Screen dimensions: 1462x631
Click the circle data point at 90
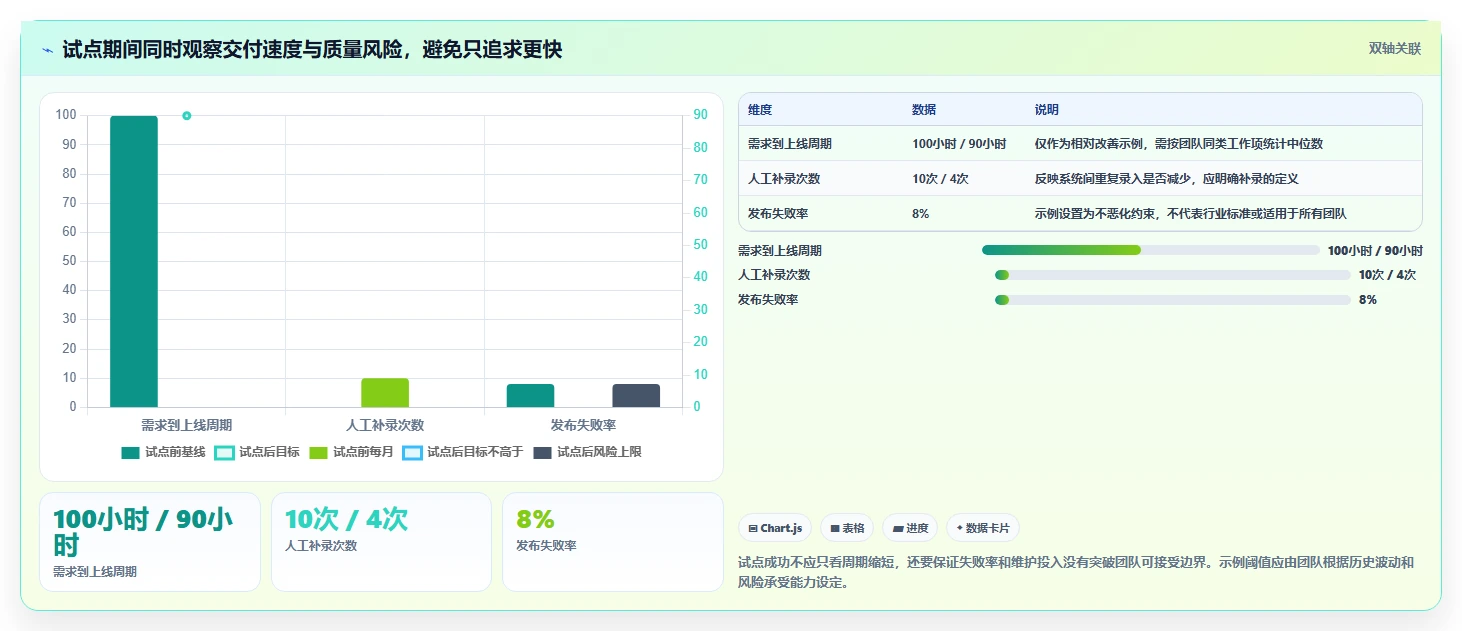(186, 116)
